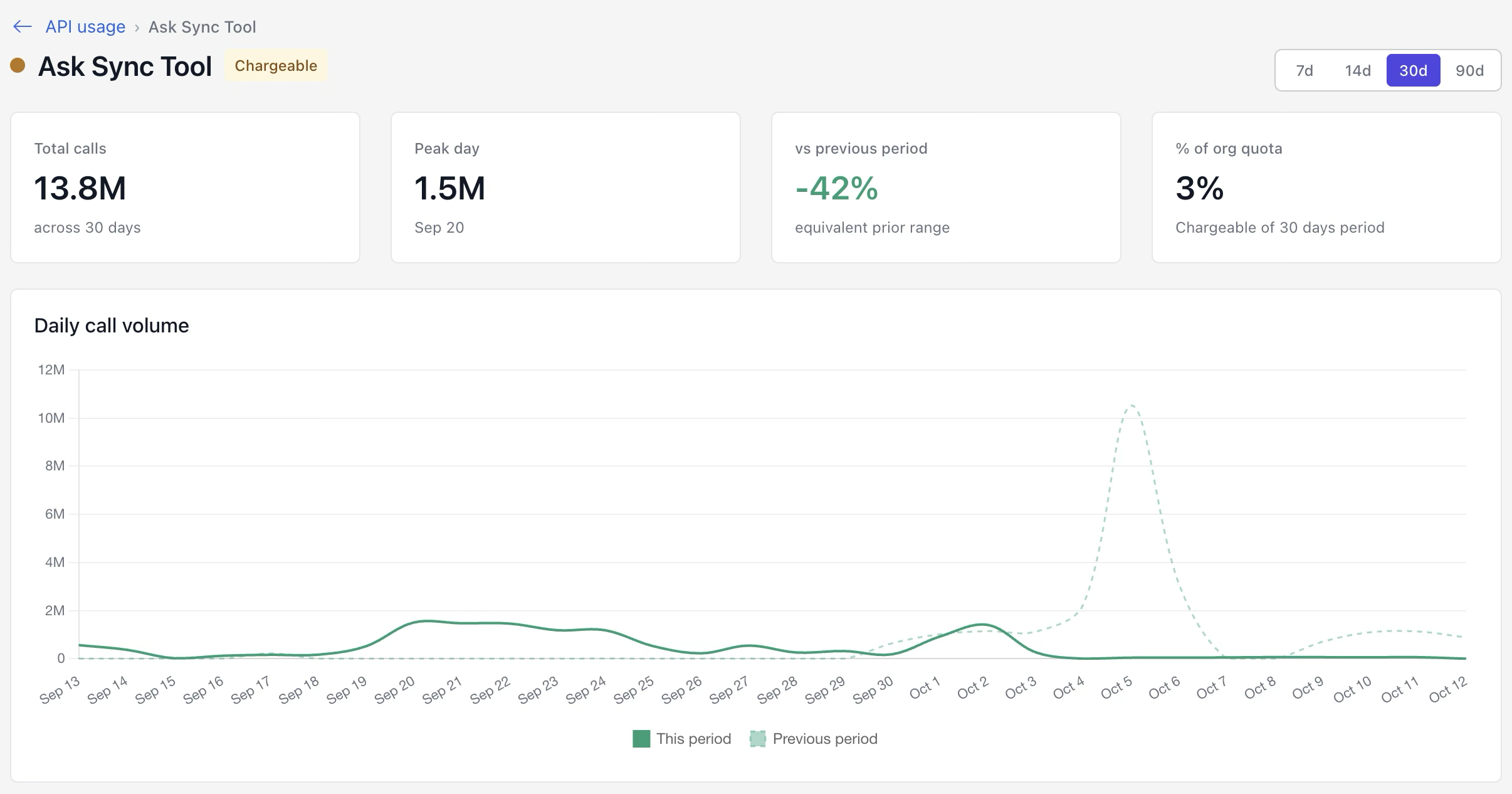
Task: Click the 12M y-axis label
Action: pos(51,369)
